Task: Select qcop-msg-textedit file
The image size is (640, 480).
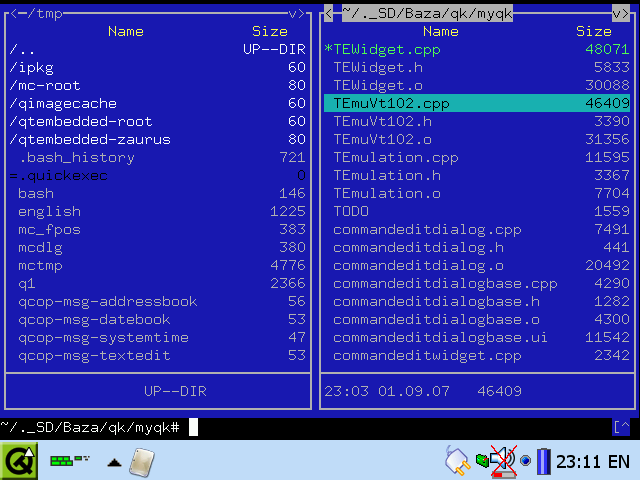Action: [x=158, y=355]
